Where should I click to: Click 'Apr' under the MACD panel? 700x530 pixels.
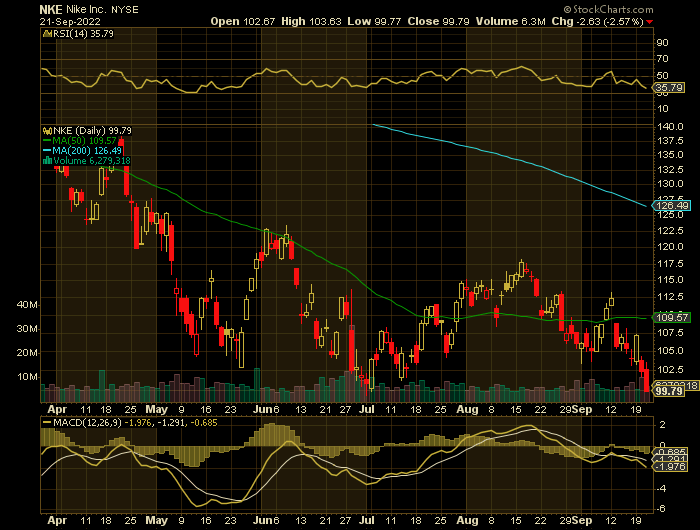point(57,521)
